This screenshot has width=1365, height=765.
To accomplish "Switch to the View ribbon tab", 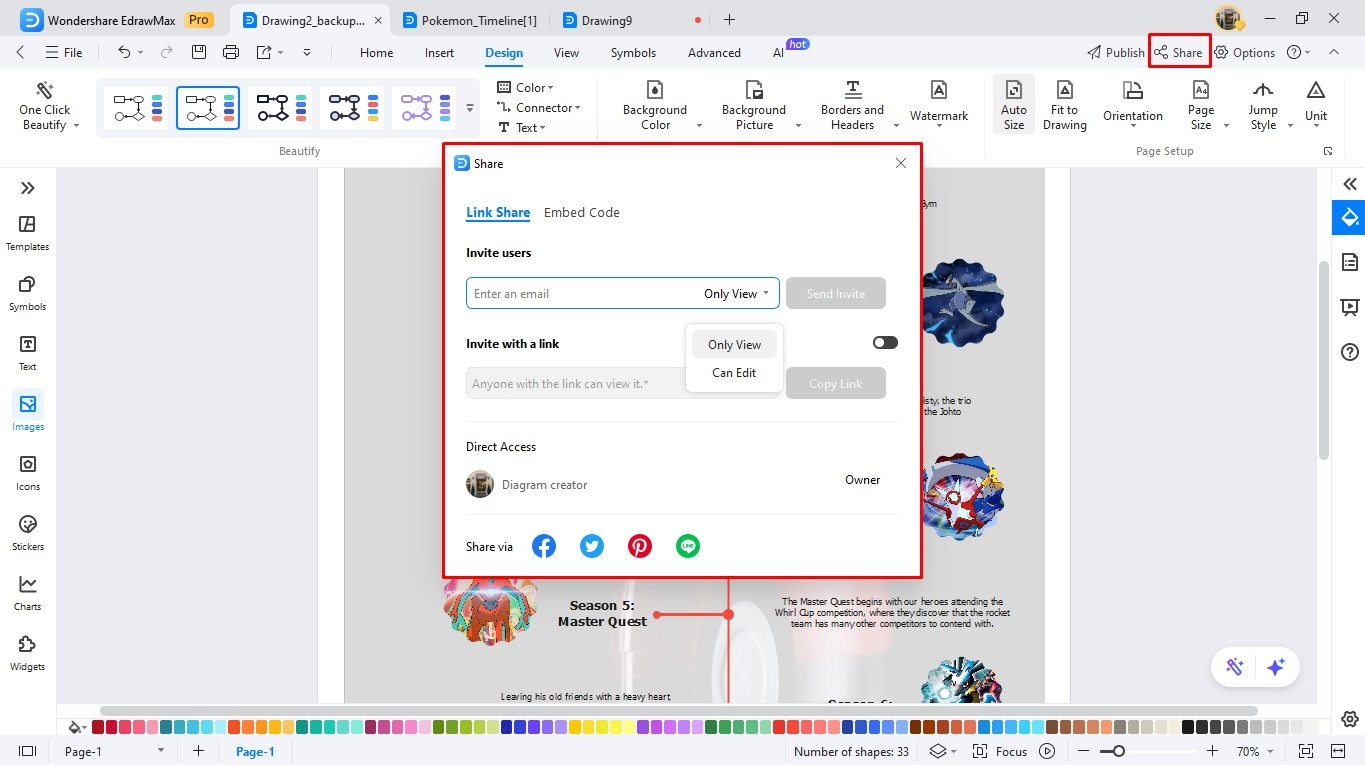I will click(x=566, y=53).
